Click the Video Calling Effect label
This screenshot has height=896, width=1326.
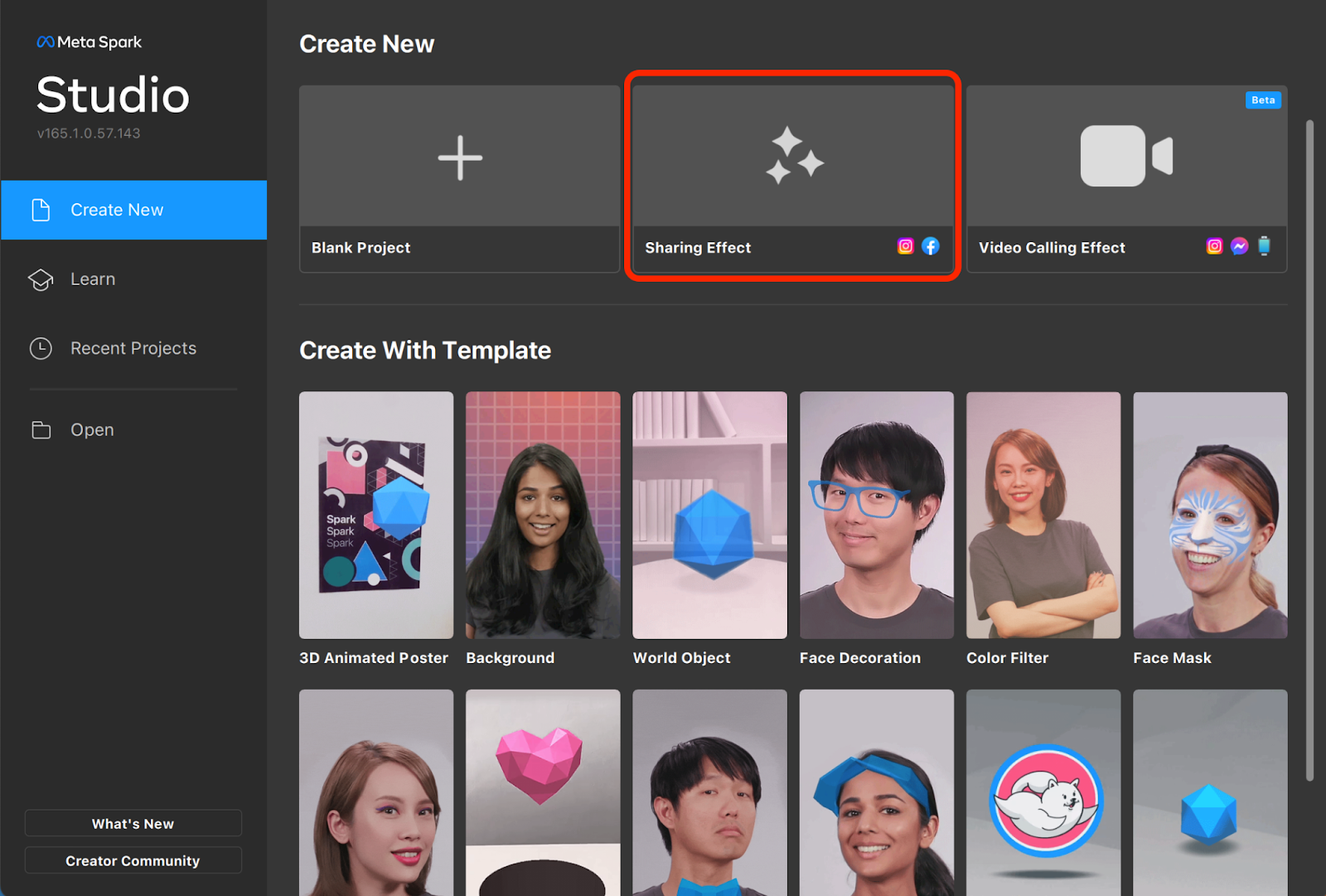[x=1052, y=248]
